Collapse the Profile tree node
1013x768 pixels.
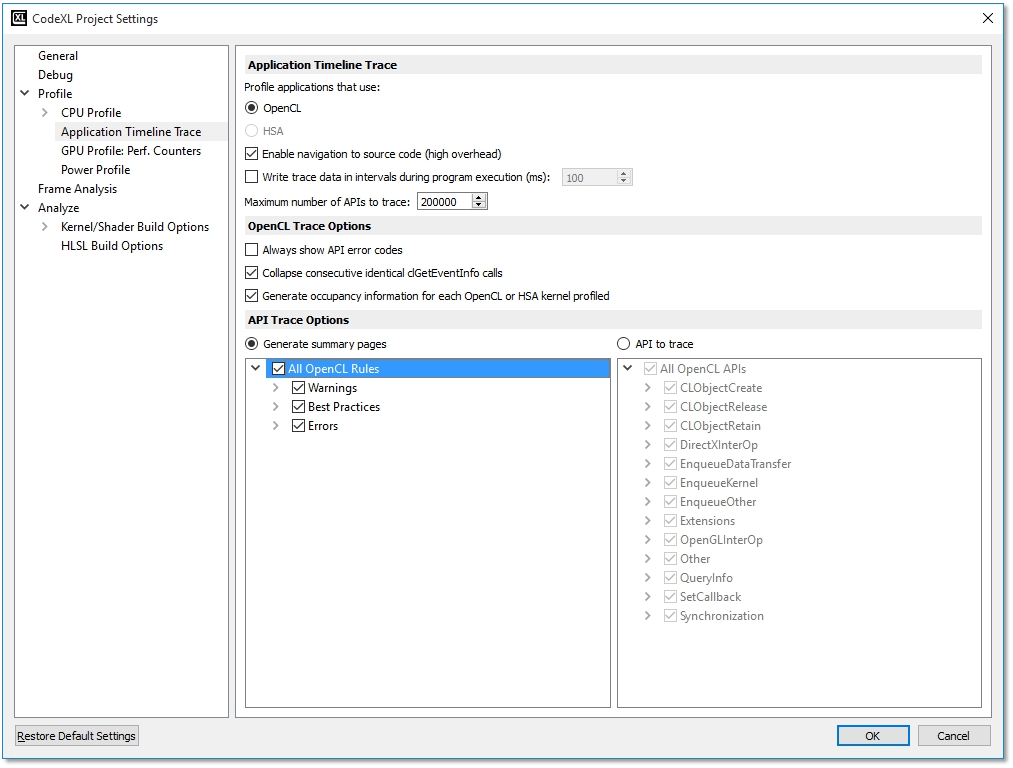click(25, 94)
